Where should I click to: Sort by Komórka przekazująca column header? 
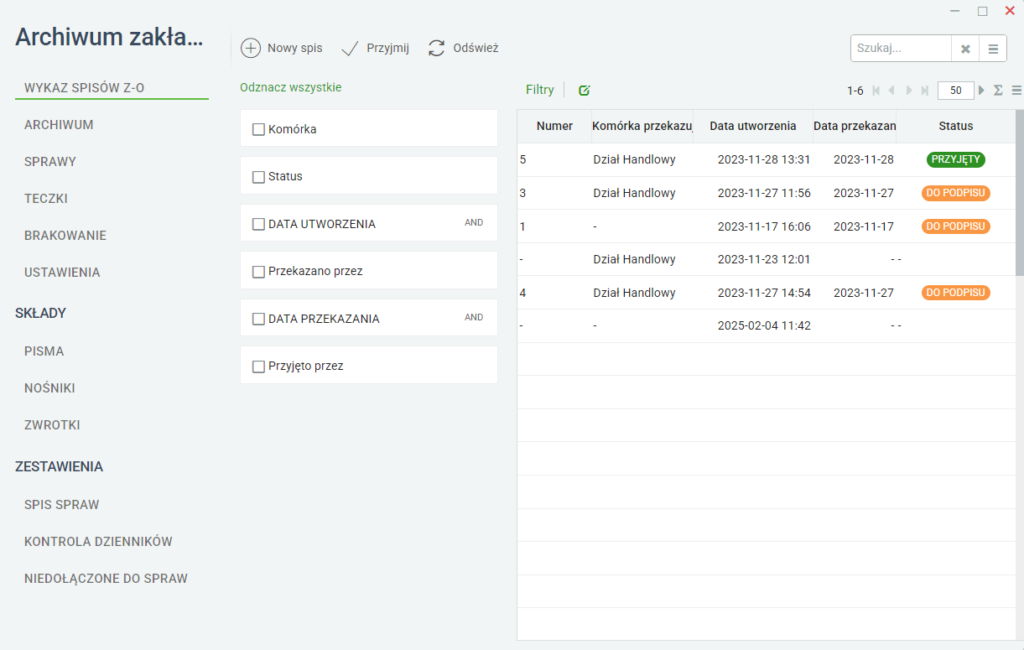tap(642, 126)
